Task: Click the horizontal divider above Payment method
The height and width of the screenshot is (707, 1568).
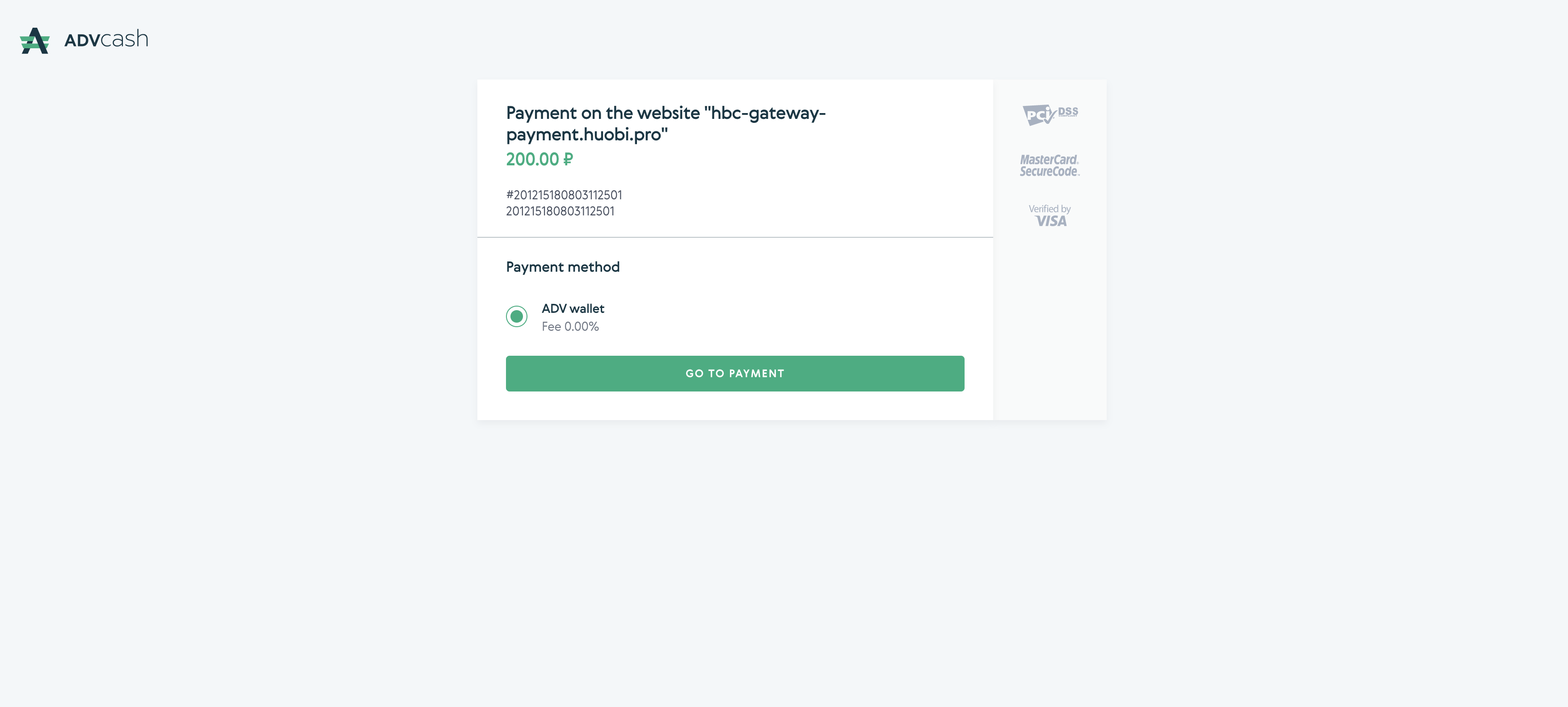Action: tap(735, 237)
